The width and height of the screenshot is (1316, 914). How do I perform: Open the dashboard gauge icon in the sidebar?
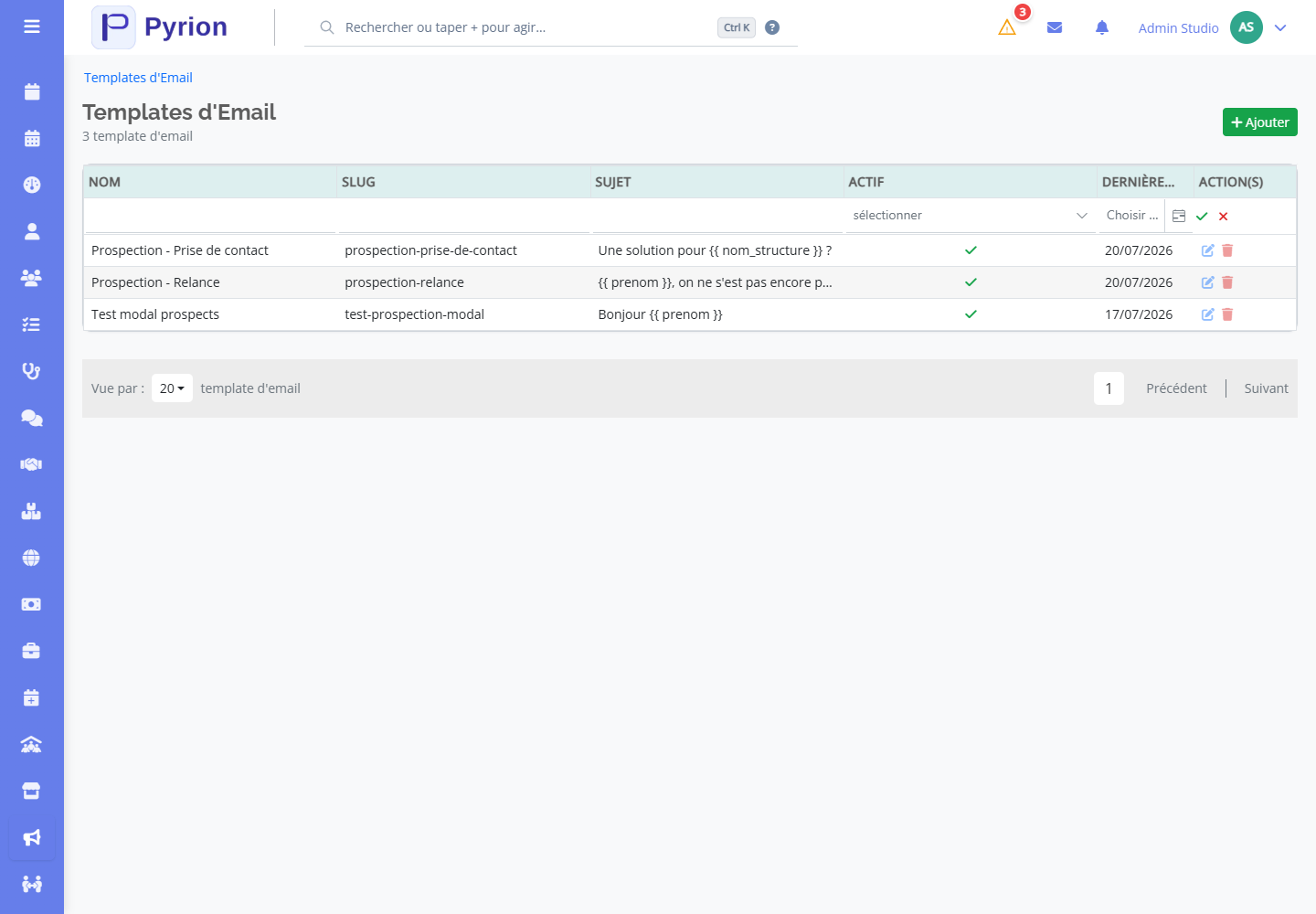[x=32, y=185]
